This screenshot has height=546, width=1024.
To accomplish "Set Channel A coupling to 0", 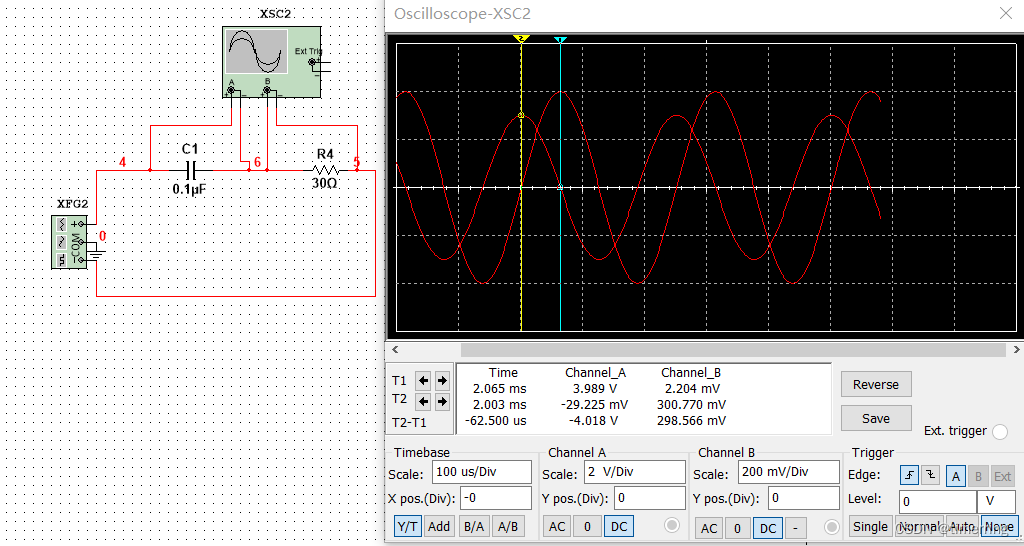I will pyautogui.click(x=588, y=526).
